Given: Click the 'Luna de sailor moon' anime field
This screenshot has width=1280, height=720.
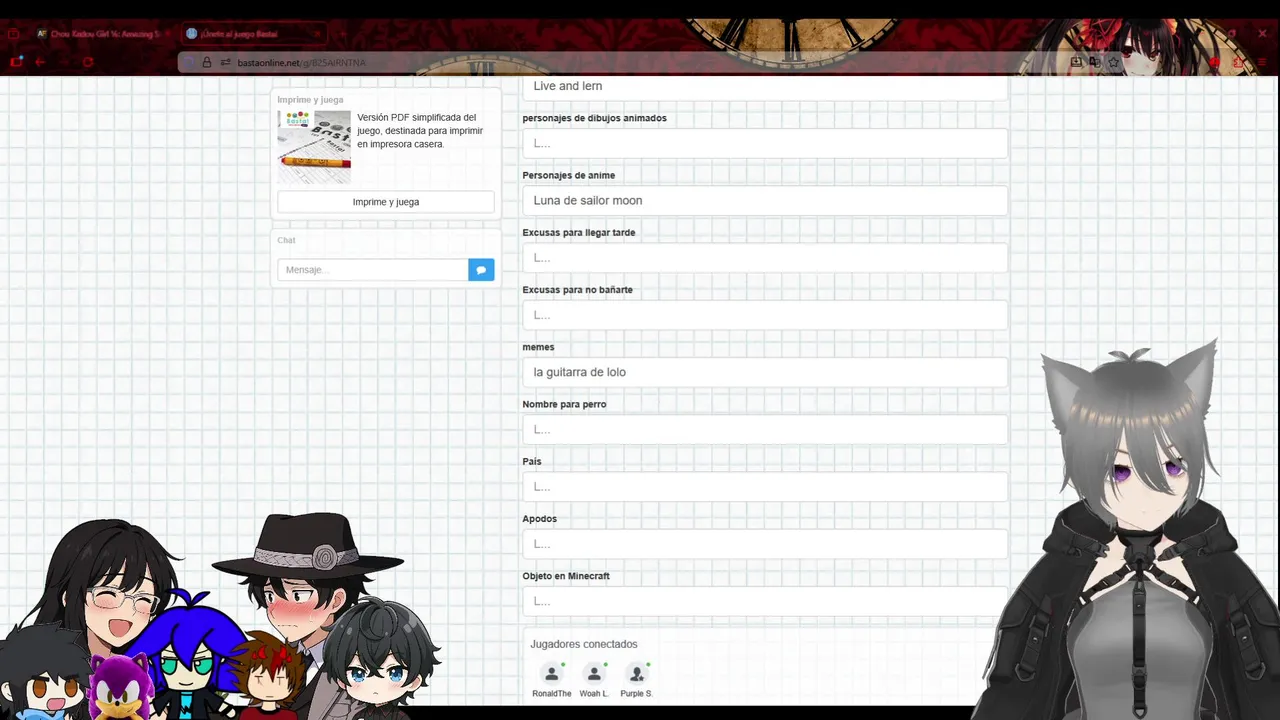Looking at the screenshot, I should click(765, 200).
